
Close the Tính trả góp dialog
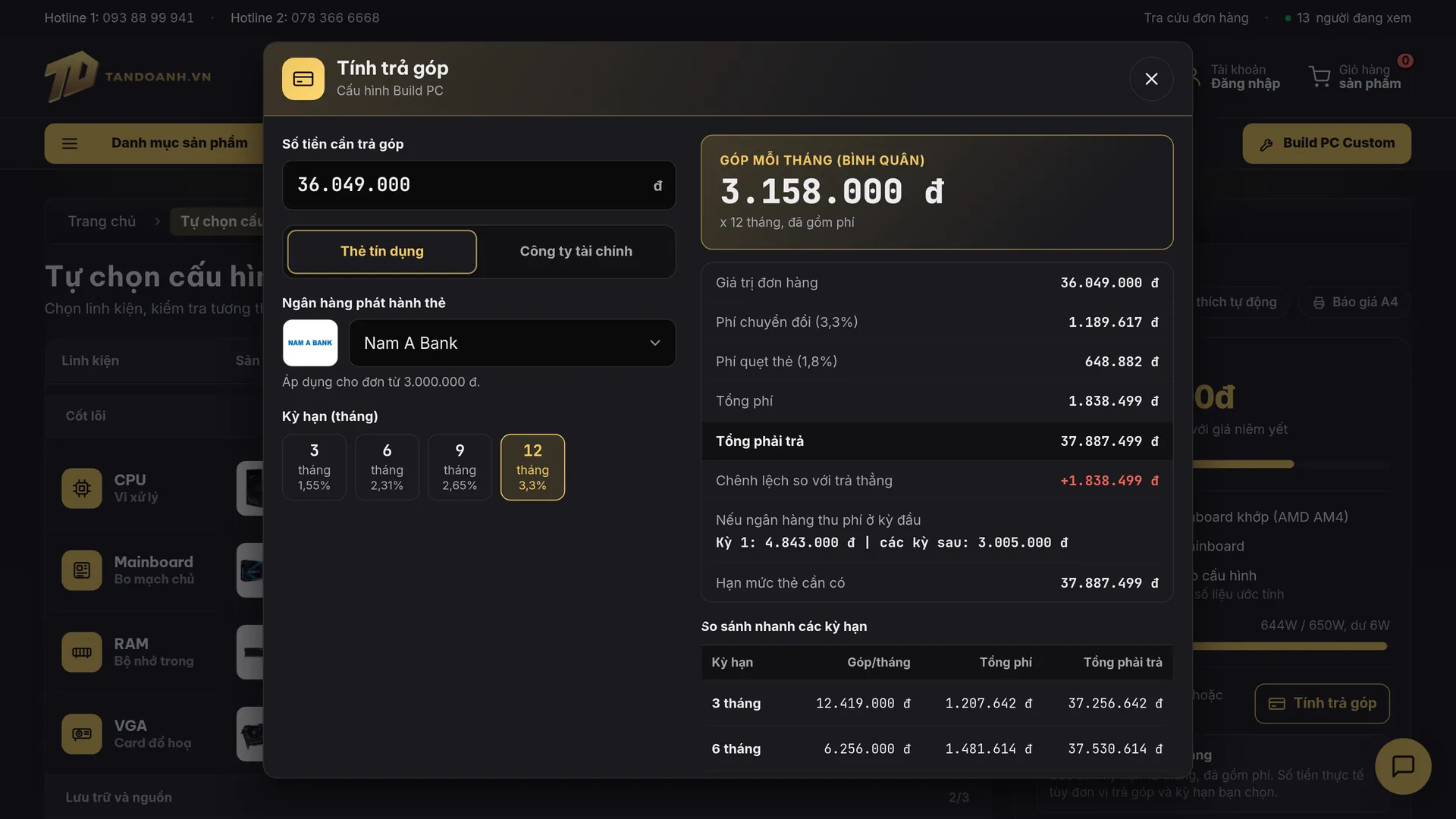click(x=1151, y=79)
